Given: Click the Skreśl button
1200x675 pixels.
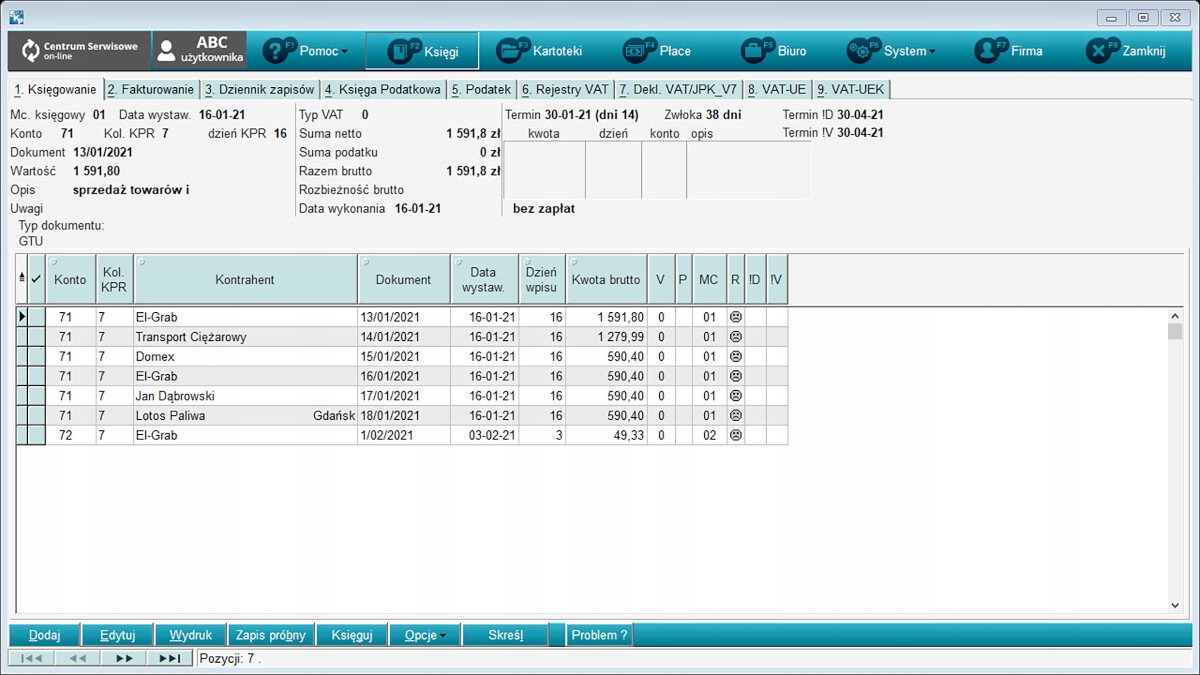Looking at the screenshot, I should (505, 635).
